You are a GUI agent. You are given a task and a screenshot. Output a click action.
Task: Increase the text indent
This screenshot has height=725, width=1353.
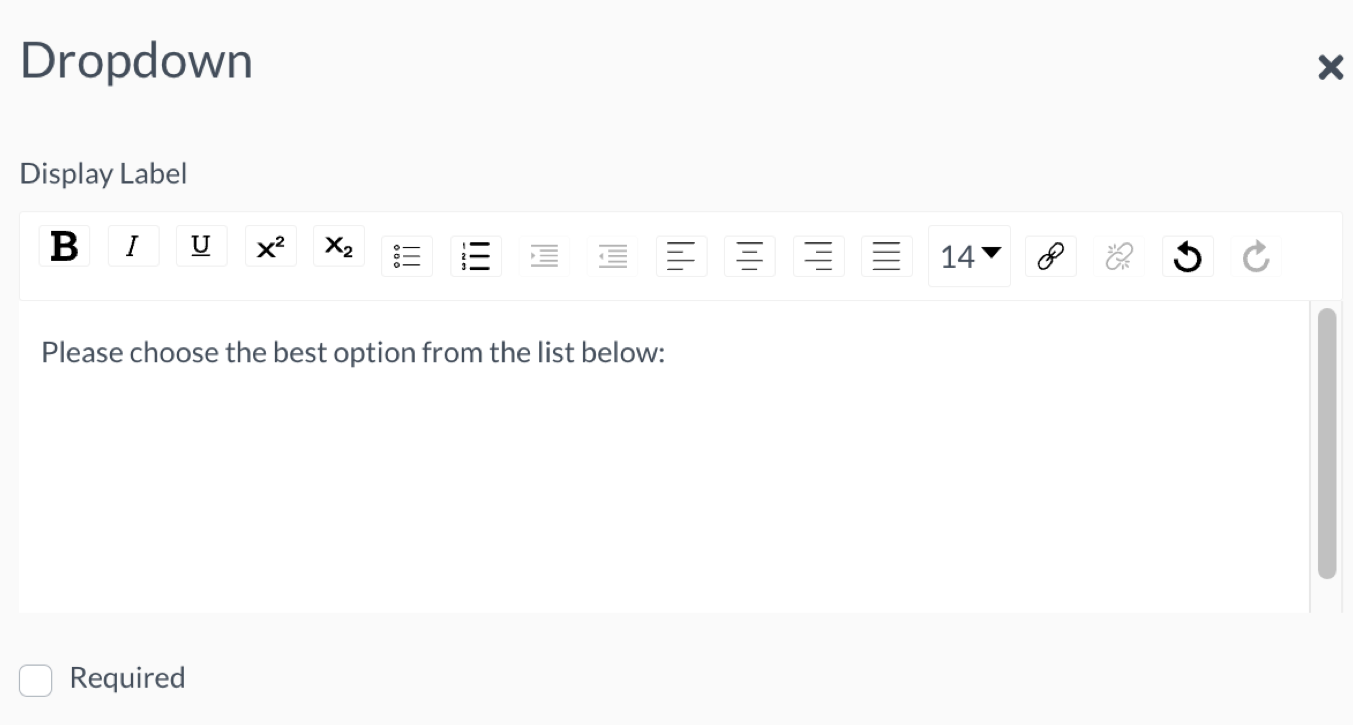544,256
